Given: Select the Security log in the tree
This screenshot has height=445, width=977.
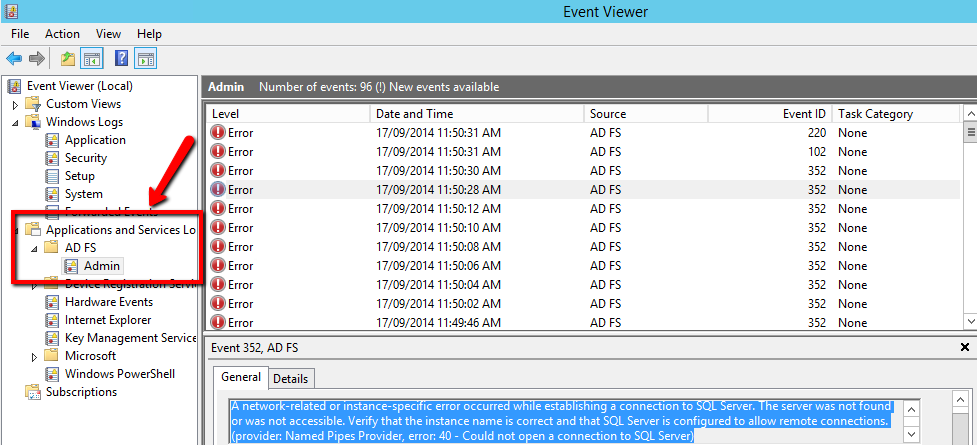Looking at the screenshot, I should [85, 158].
